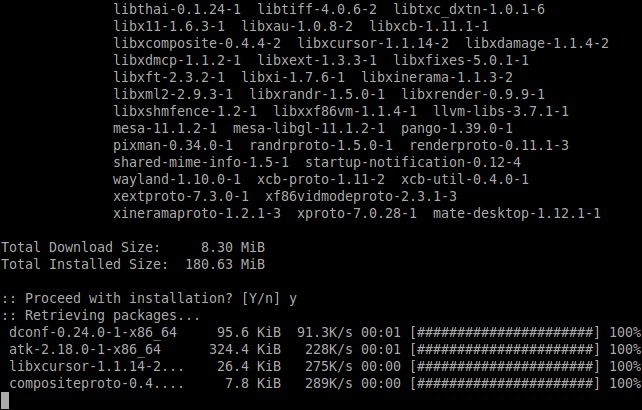Select the pango-1.39.0-1 package name

click(x=457, y=128)
